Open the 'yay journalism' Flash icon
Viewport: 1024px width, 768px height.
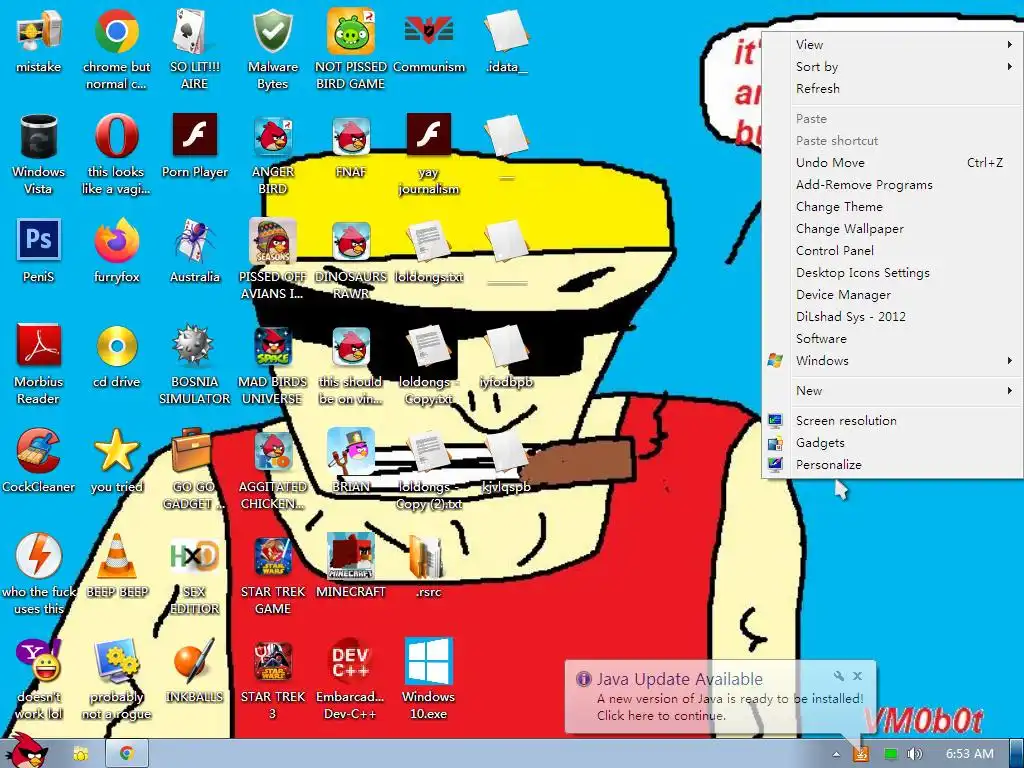[x=428, y=135]
